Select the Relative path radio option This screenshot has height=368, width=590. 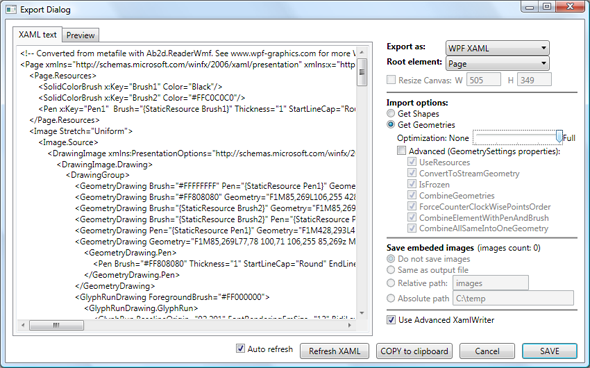click(x=391, y=283)
